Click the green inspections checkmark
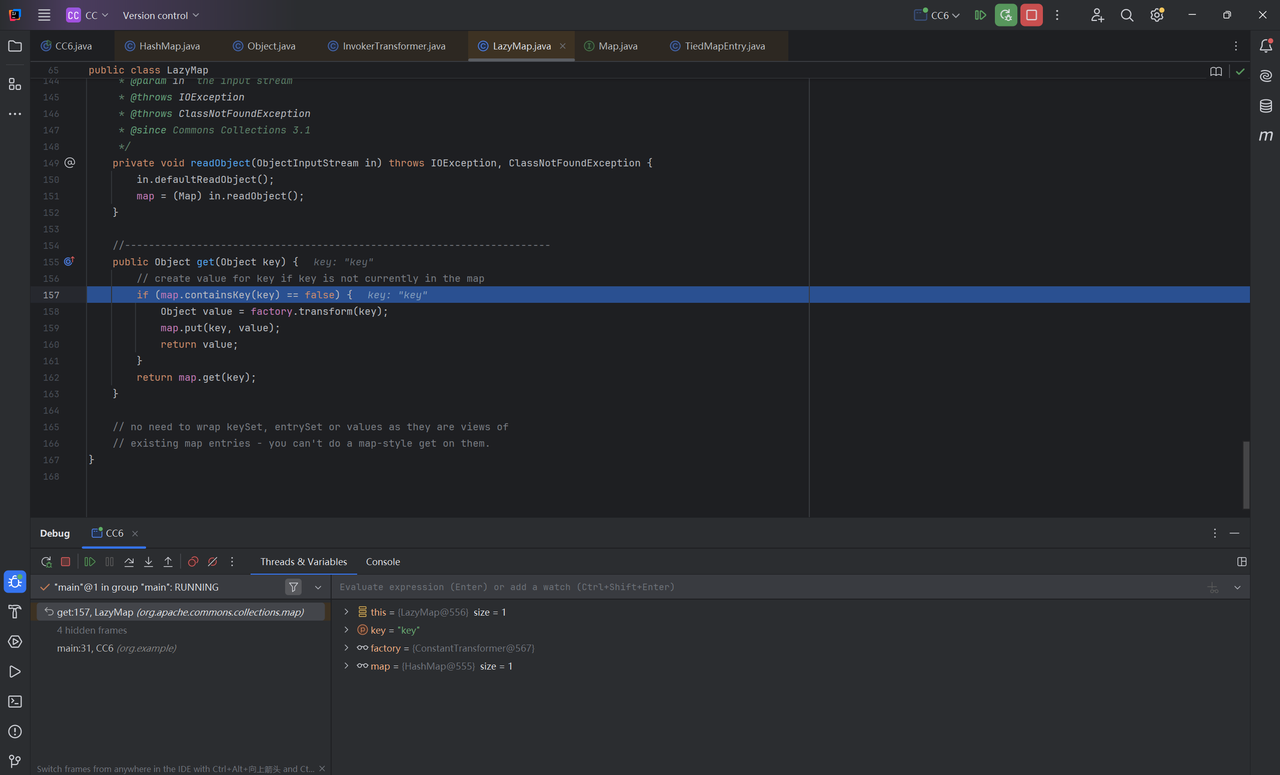The image size is (1280, 775). coord(1240,72)
